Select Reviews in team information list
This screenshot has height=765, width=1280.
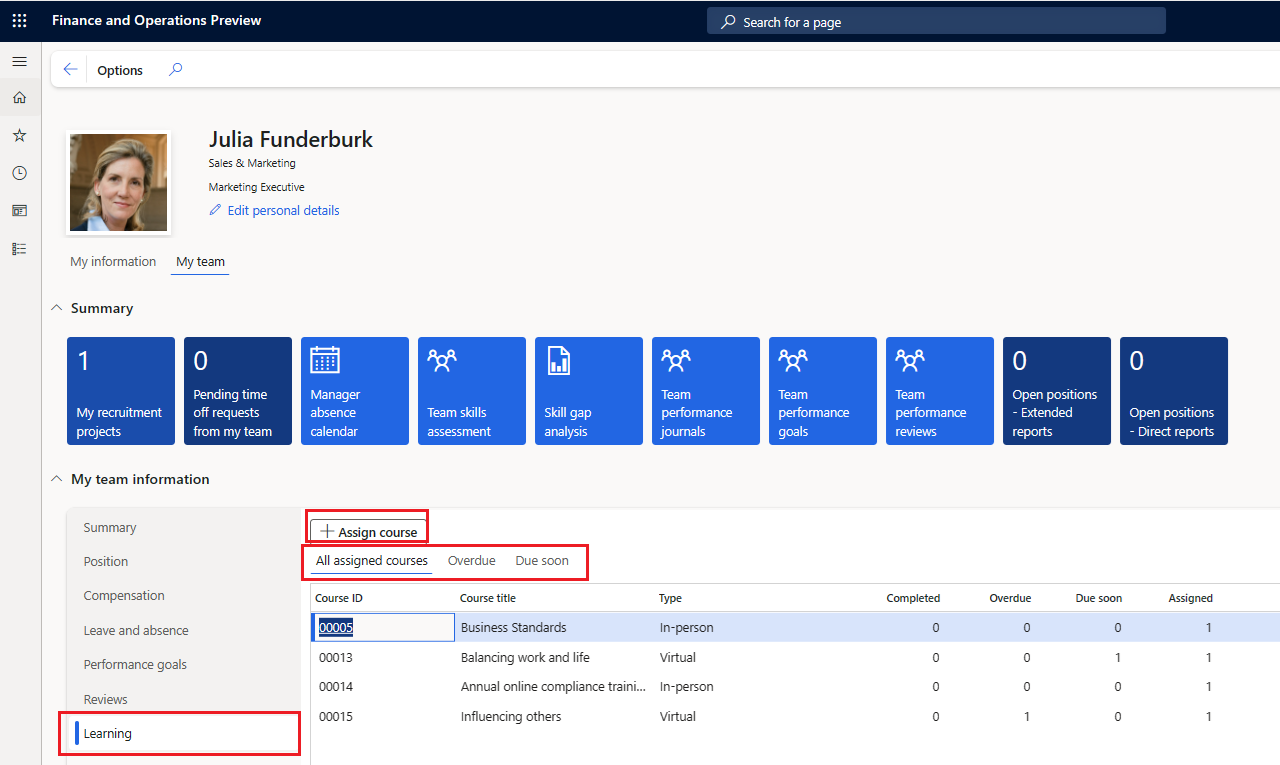[105, 699]
